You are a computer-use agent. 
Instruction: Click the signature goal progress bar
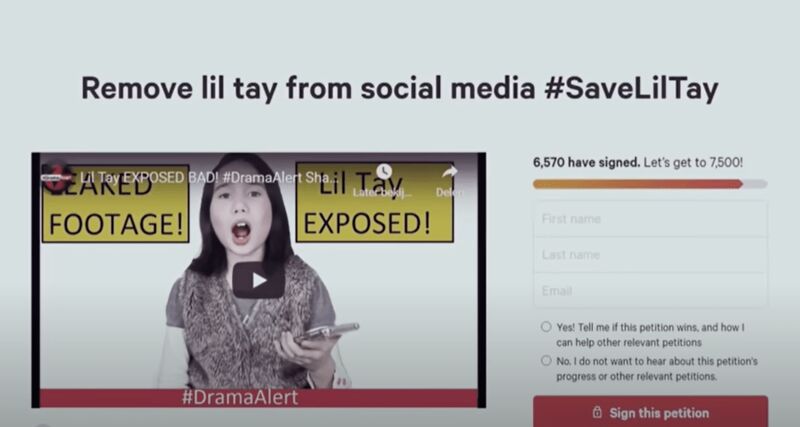click(x=650, y=184)
